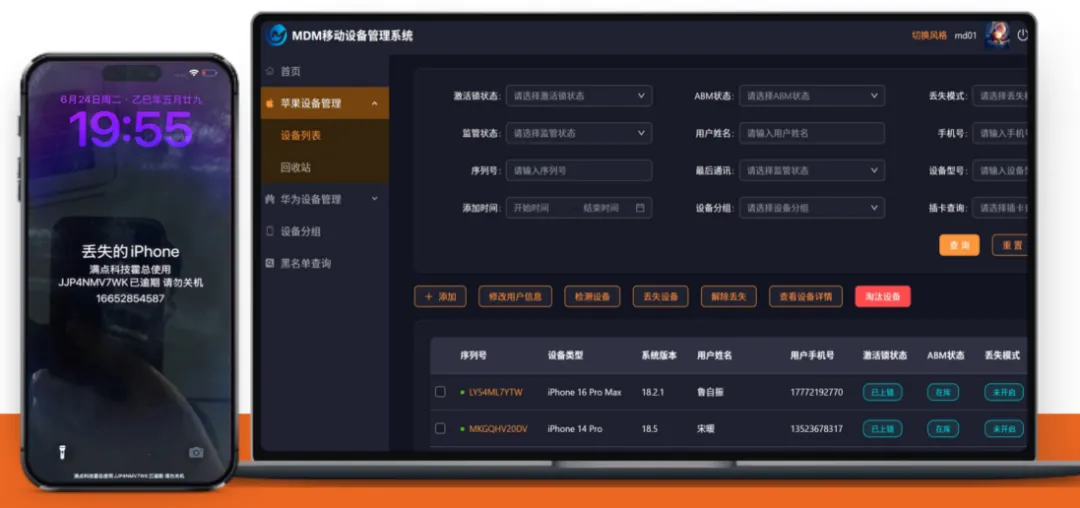Image resolution: width=1080 pixels, height=508 pixels.
Task: Click the power logout icon
Action: click(x=1022, y=35)
